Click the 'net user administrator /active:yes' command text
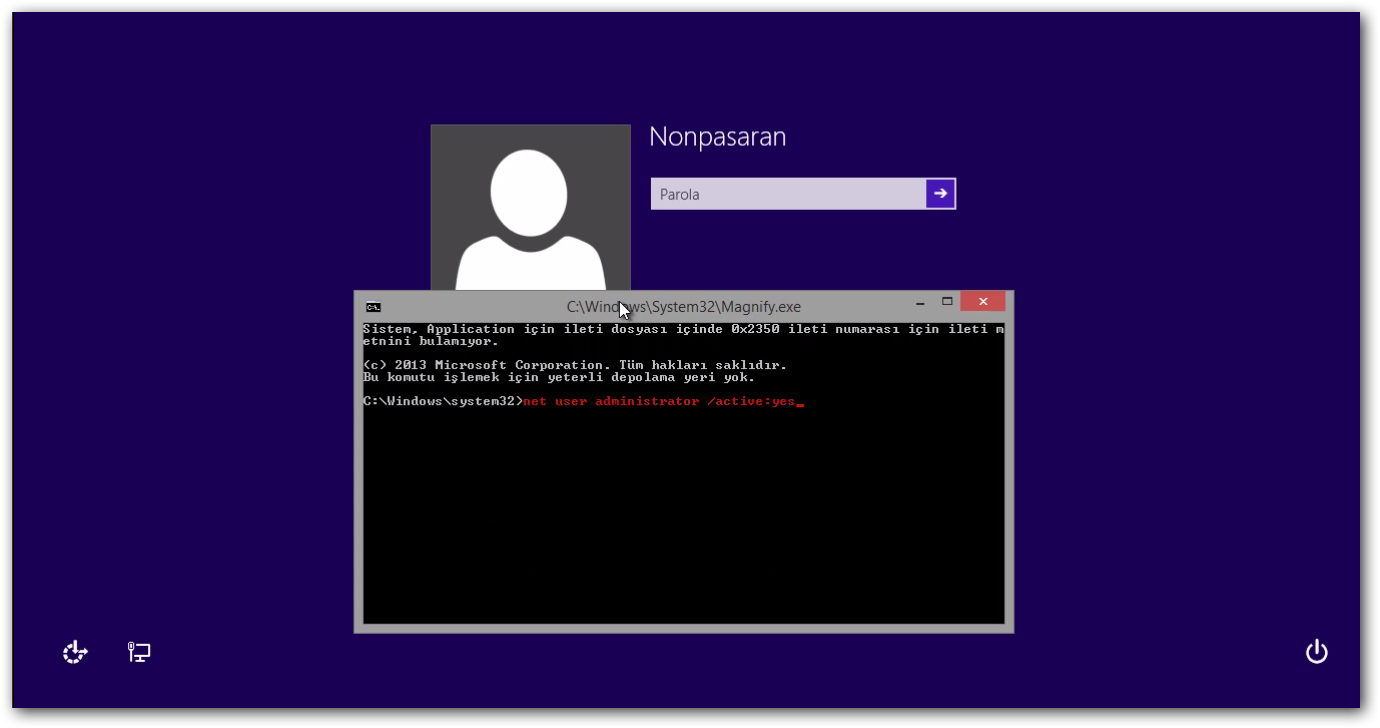The image size is (1380, 728). pos(659,401)
